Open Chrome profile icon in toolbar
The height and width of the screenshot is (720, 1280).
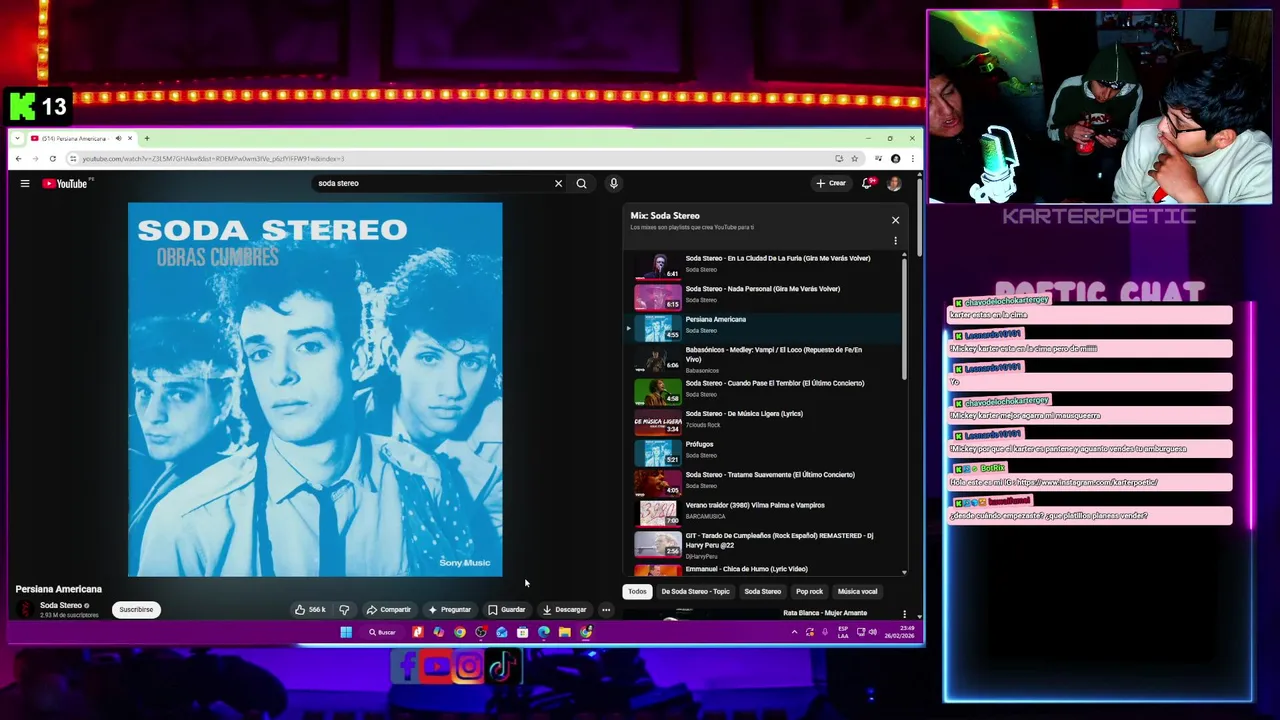(x=895, y=158)
